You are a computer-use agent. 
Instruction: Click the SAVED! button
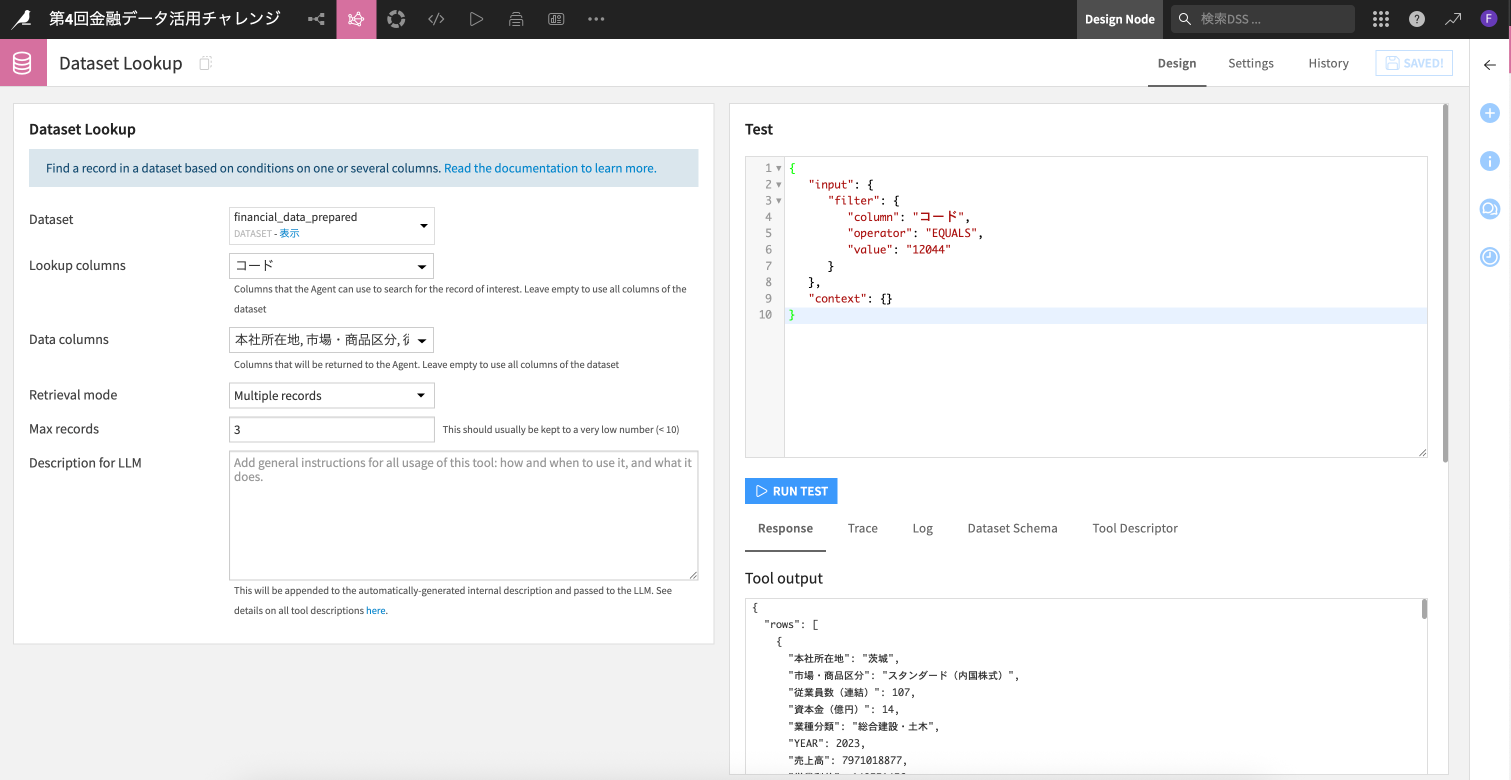pyautogui.click(x=1414, y=63)
